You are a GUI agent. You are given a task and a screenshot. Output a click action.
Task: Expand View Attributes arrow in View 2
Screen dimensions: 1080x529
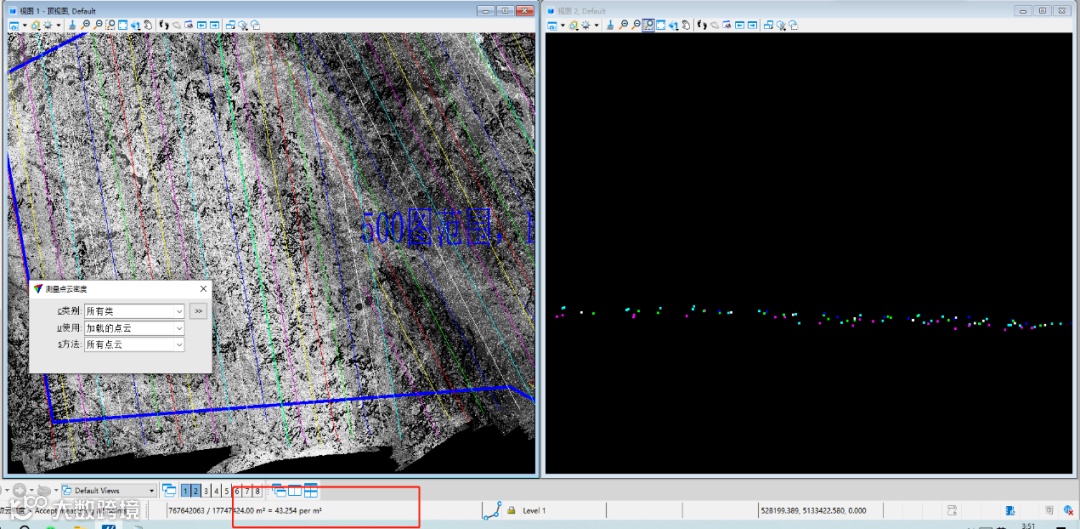(563, 25)
